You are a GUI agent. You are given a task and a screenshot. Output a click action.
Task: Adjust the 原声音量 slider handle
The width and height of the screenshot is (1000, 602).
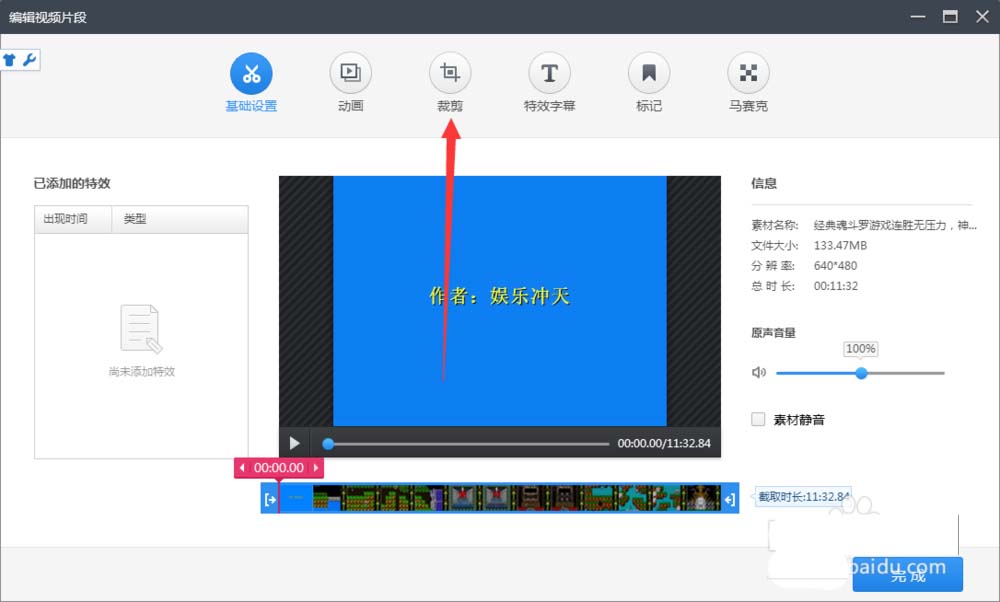click(861, 373)
